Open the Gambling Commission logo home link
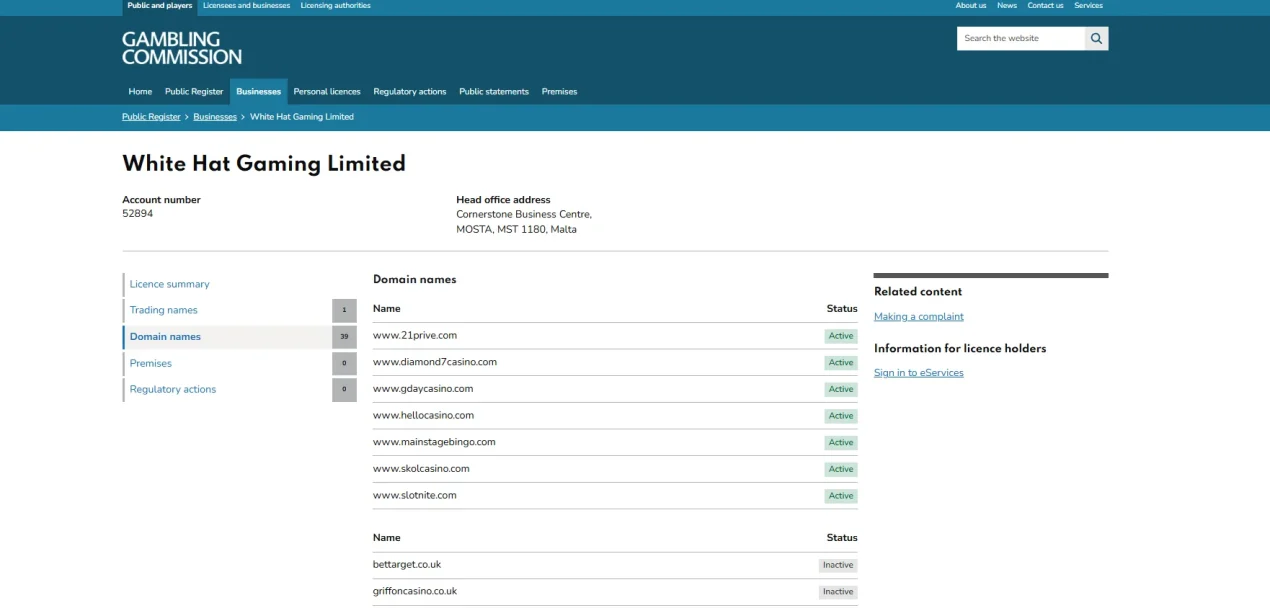This screenshot has height=608, width=1270. [182, 48]
